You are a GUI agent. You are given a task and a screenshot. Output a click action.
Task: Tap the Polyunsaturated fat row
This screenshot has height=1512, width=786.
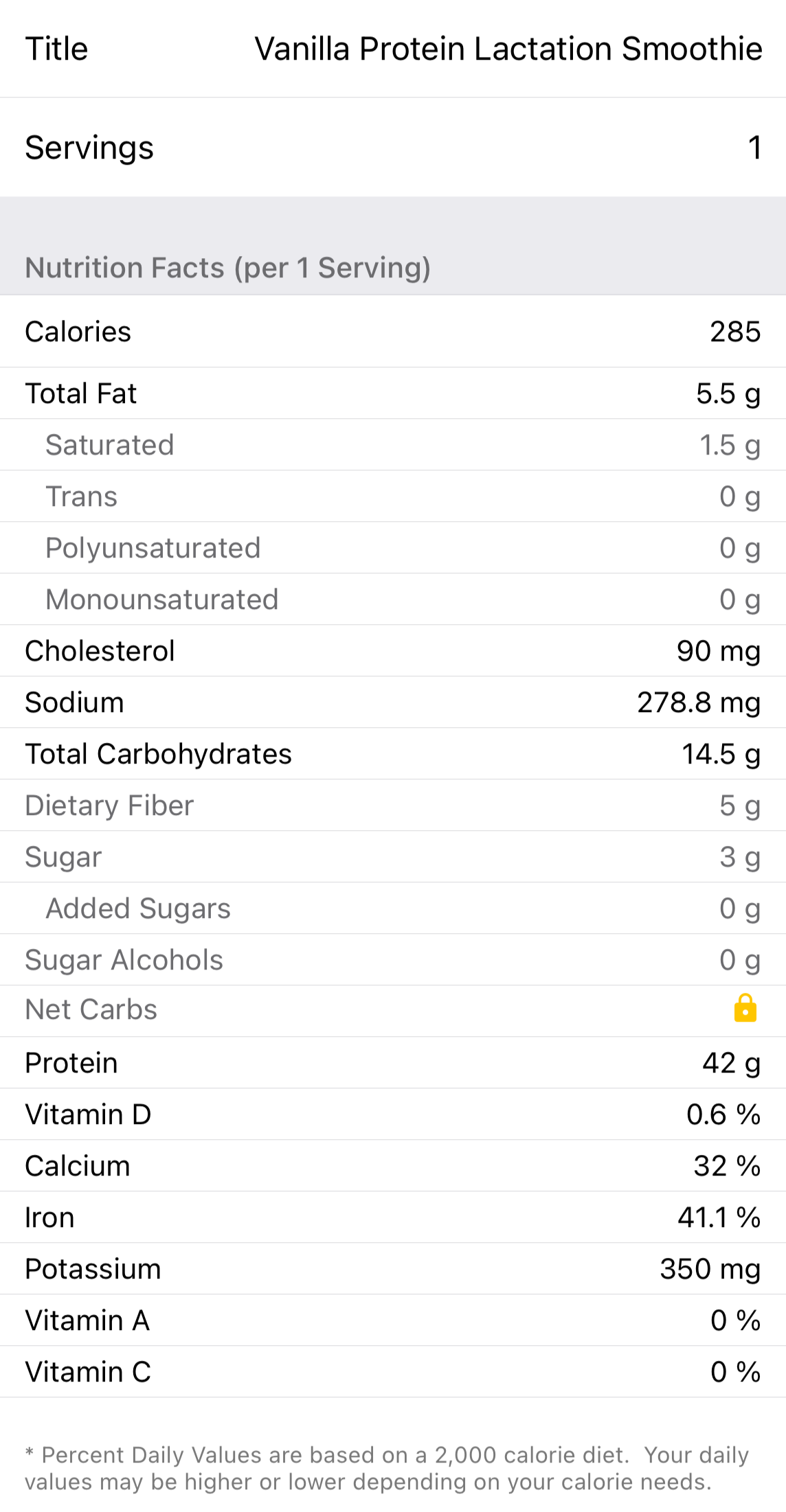pos(393,548)
